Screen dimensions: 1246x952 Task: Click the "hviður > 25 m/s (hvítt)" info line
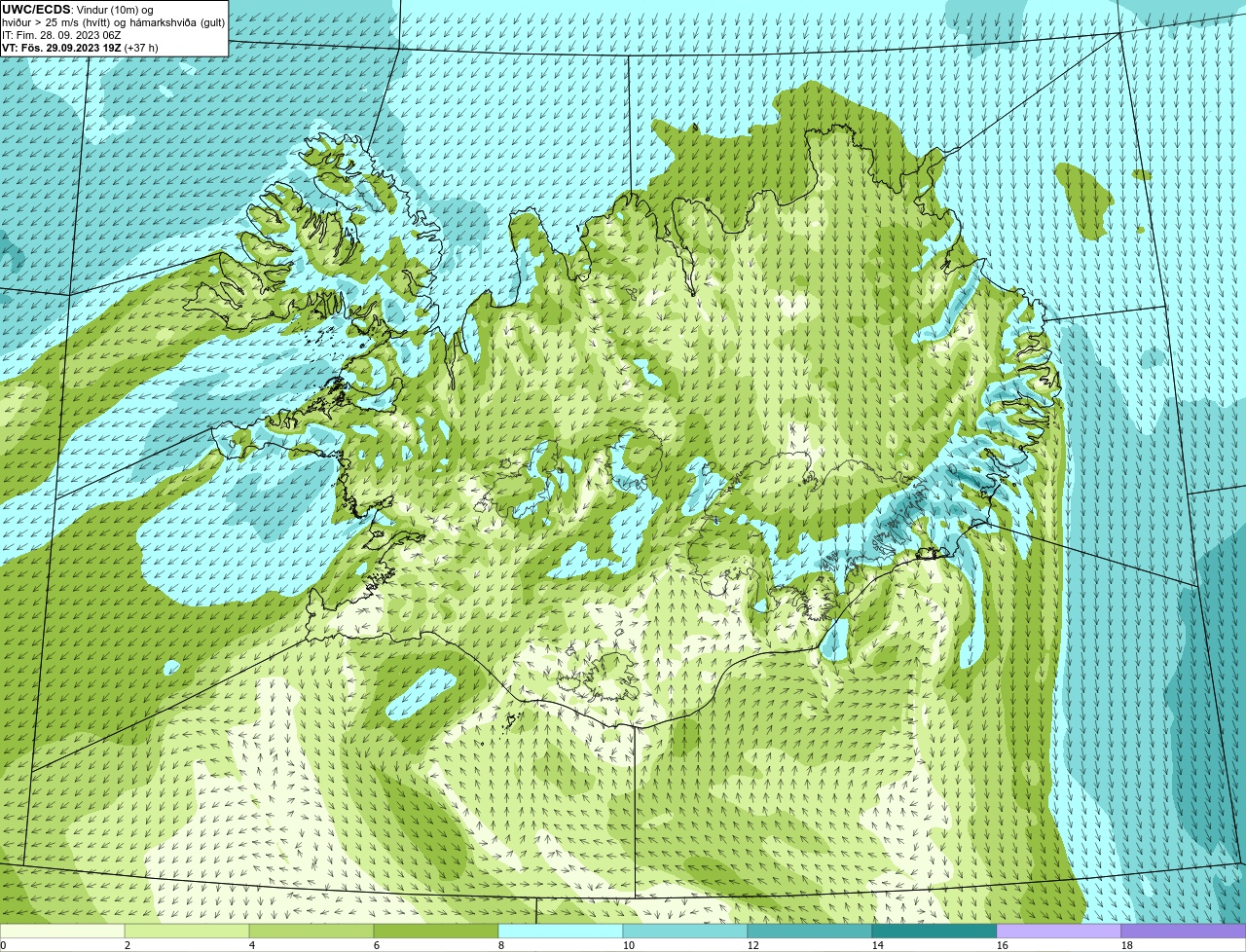pyautogui.click(x=114, y=22)
